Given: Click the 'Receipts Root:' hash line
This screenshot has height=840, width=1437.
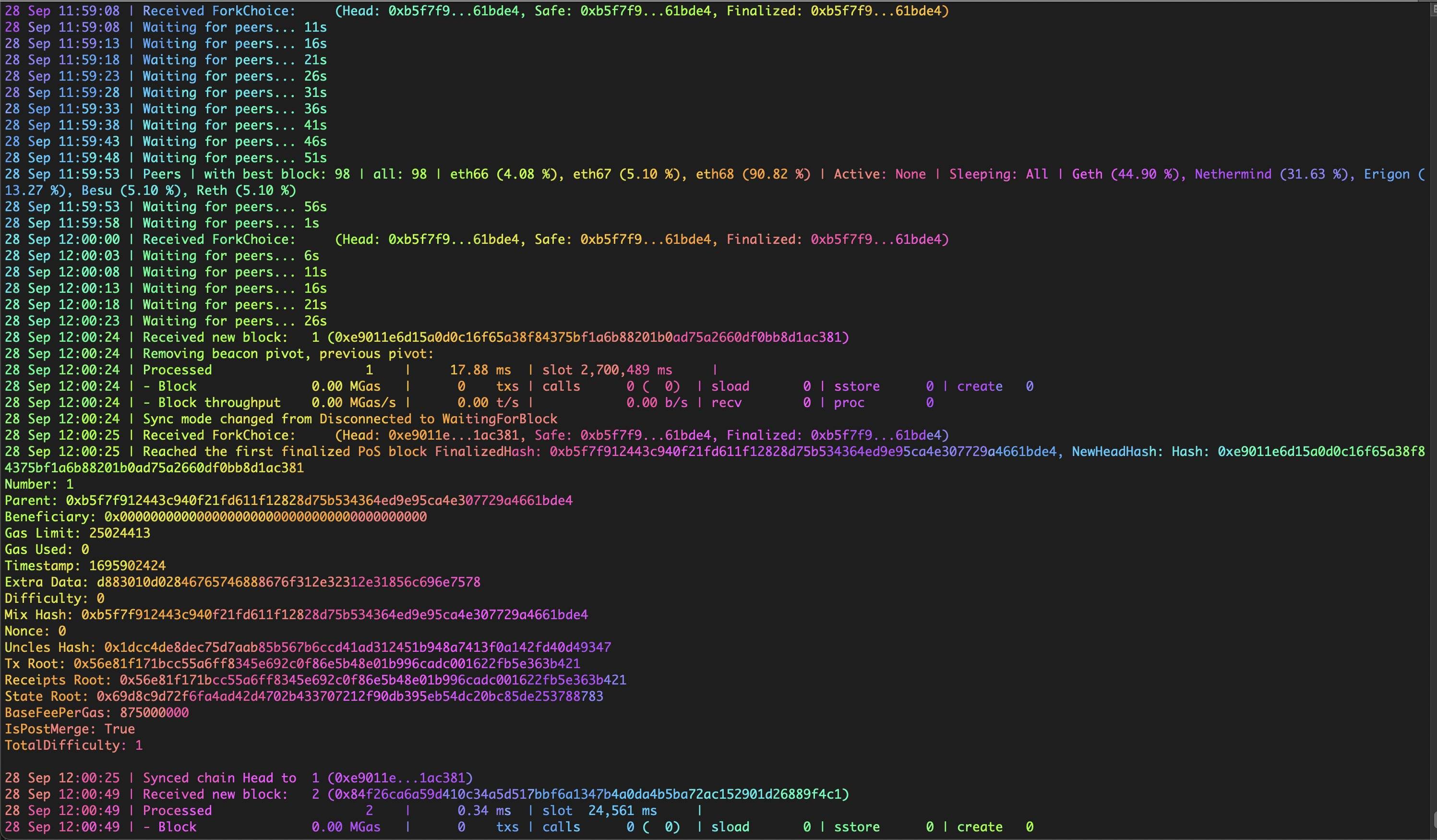Looking at the screenshot, I should coord(315,680).
